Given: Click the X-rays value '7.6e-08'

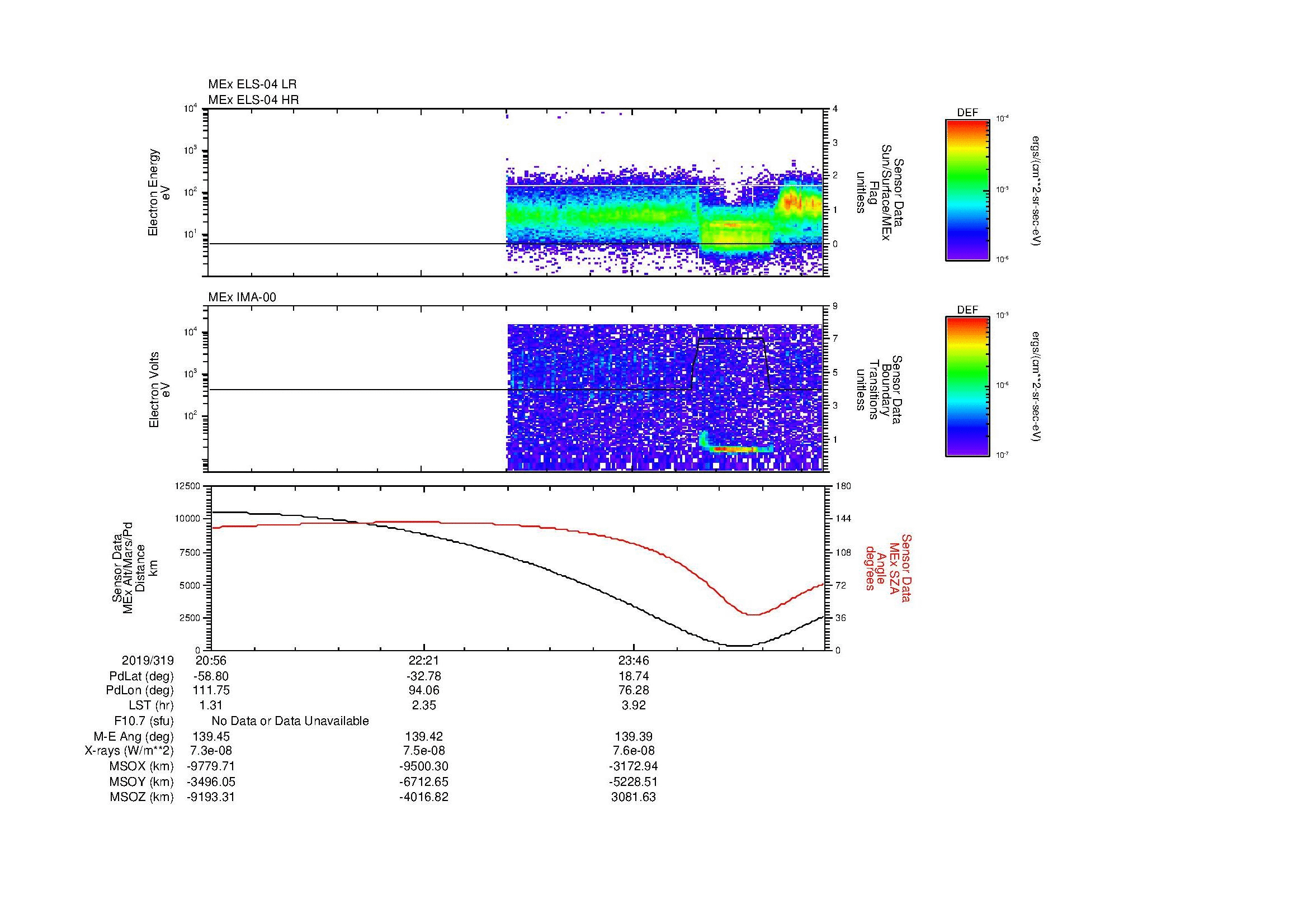Looking at the screenshot, I should 634,751.
